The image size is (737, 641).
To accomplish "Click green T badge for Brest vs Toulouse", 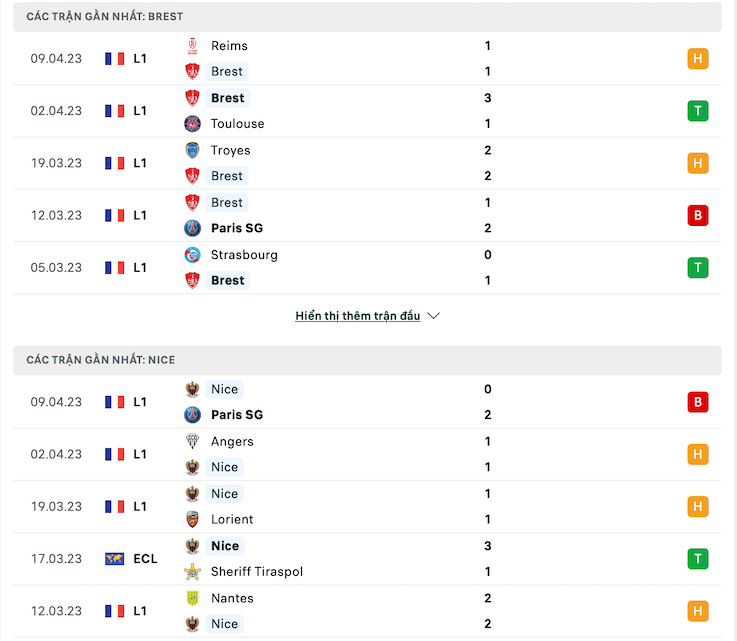I will coord(698,111).
